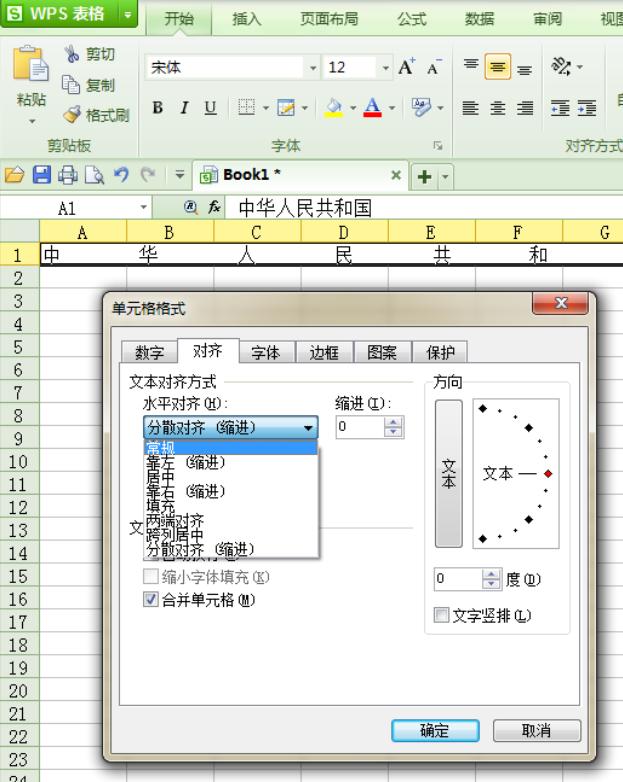The image size is (623, 782).
Task: Click the Open folder icon
Action: [14, 175]
